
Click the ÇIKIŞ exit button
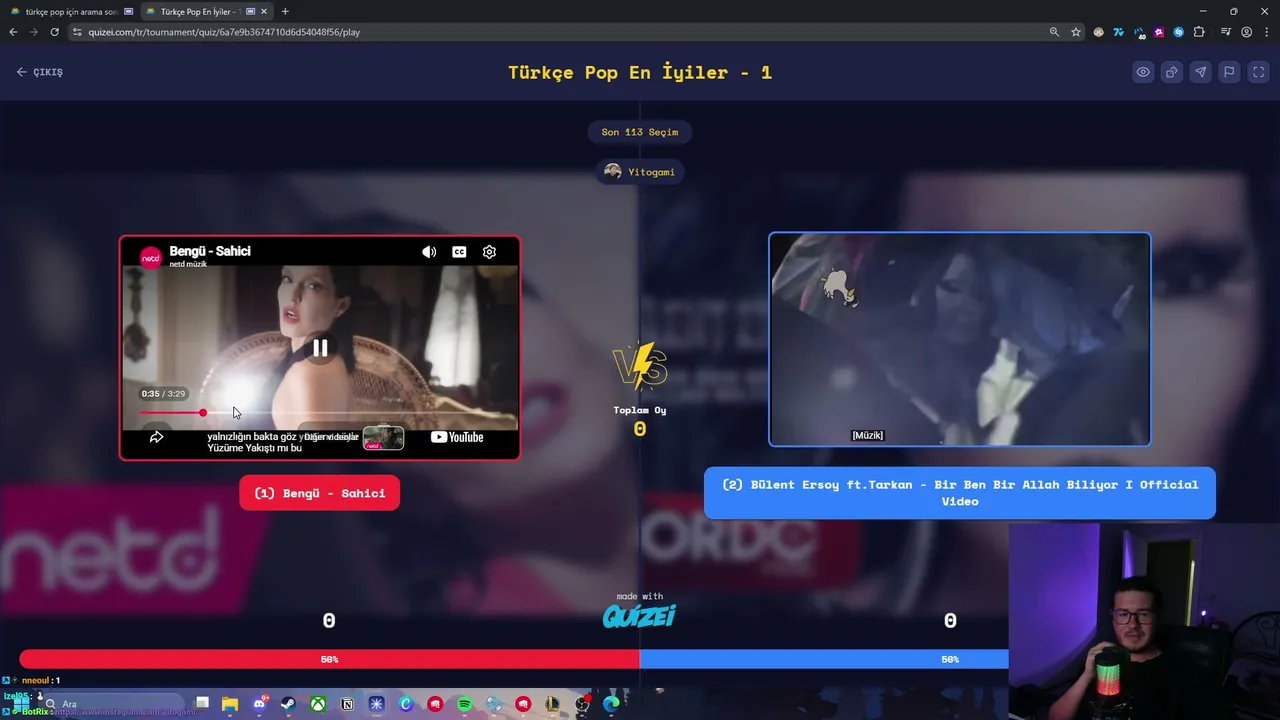coord(40,72)
